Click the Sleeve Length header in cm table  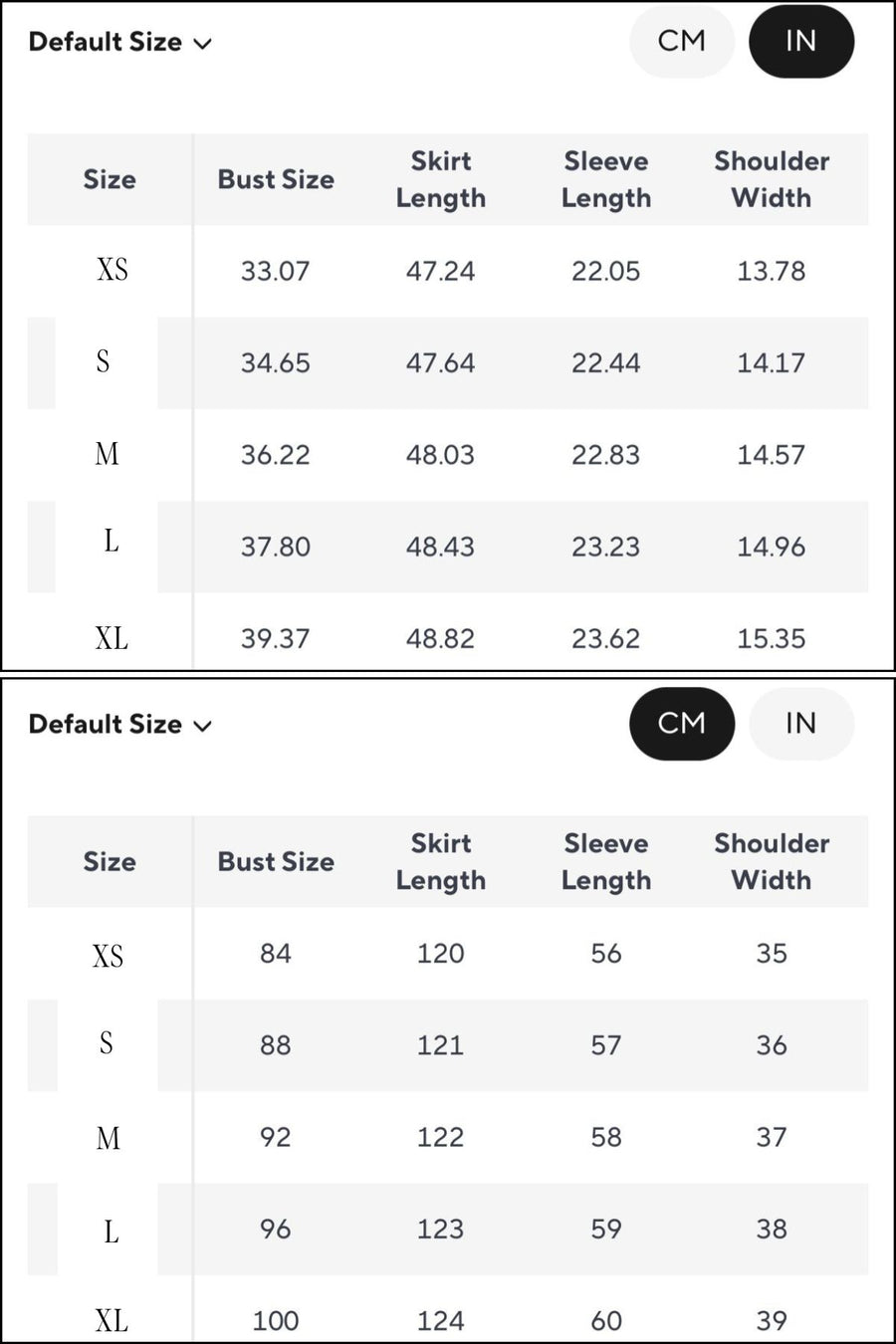[x=605, y=862]
